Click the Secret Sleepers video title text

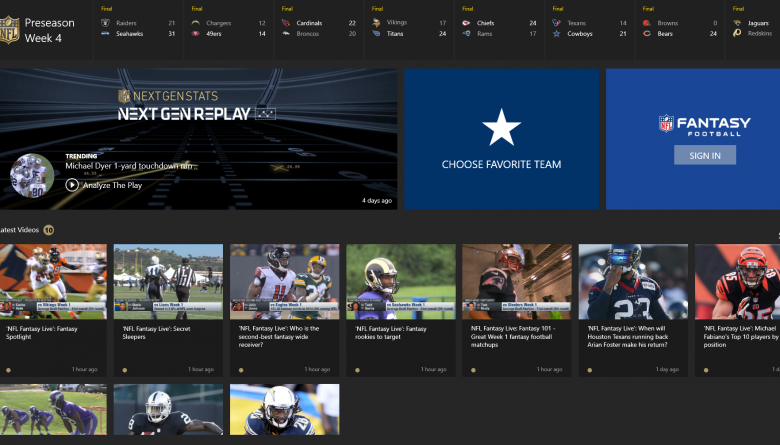[156, 333]
